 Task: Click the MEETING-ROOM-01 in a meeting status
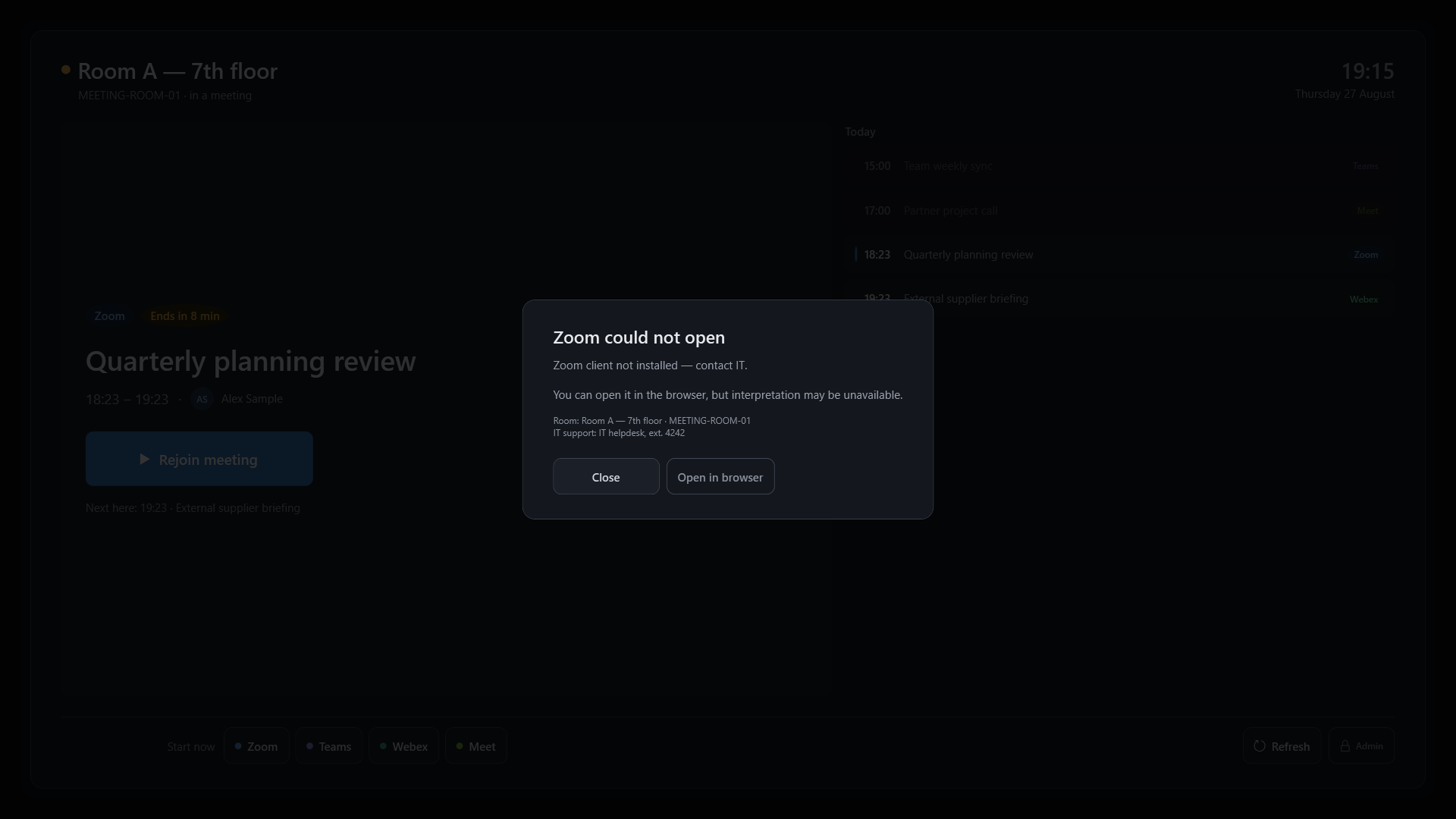165,96
